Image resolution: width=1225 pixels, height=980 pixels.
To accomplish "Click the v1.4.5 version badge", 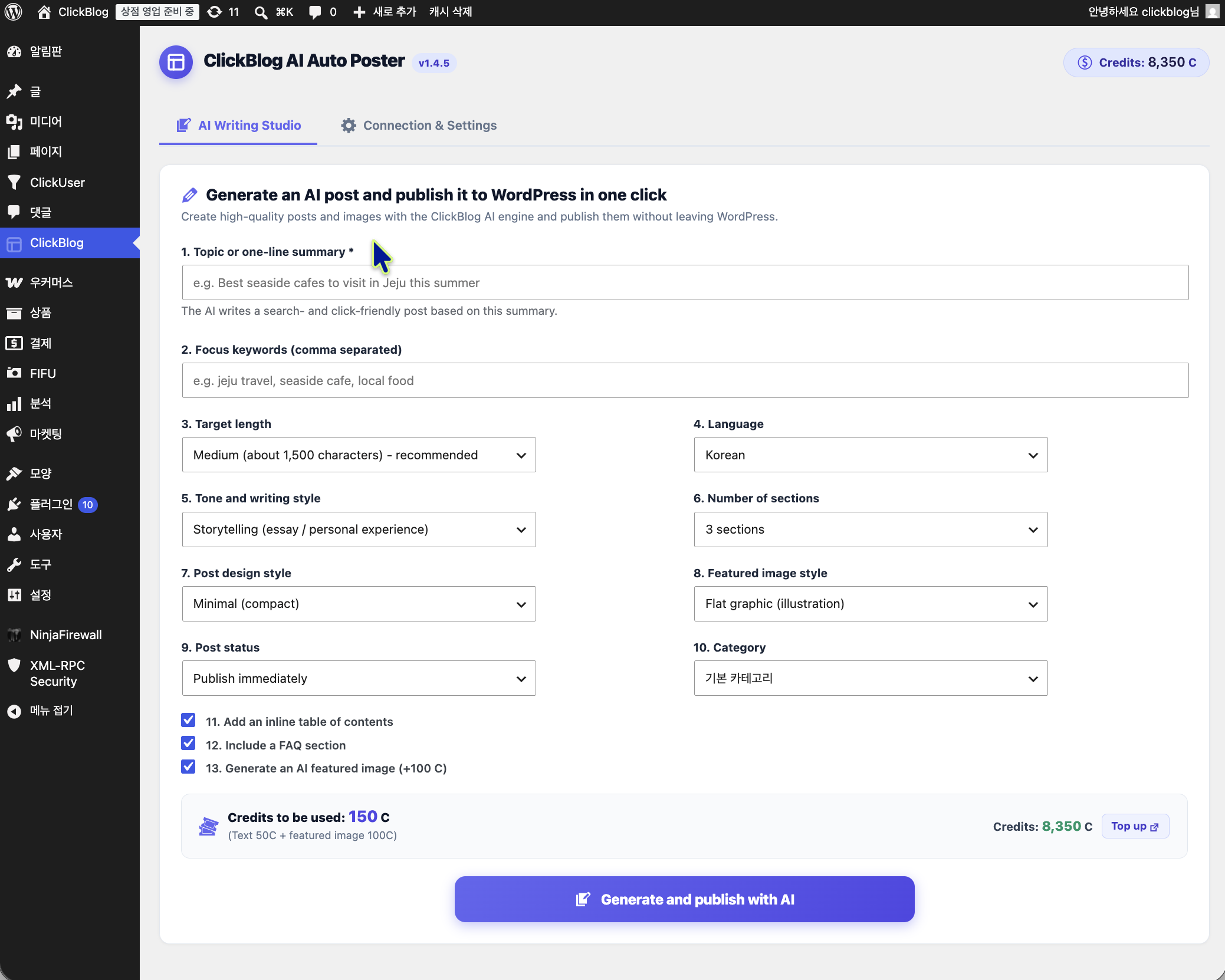I will [x=433, y=63].
